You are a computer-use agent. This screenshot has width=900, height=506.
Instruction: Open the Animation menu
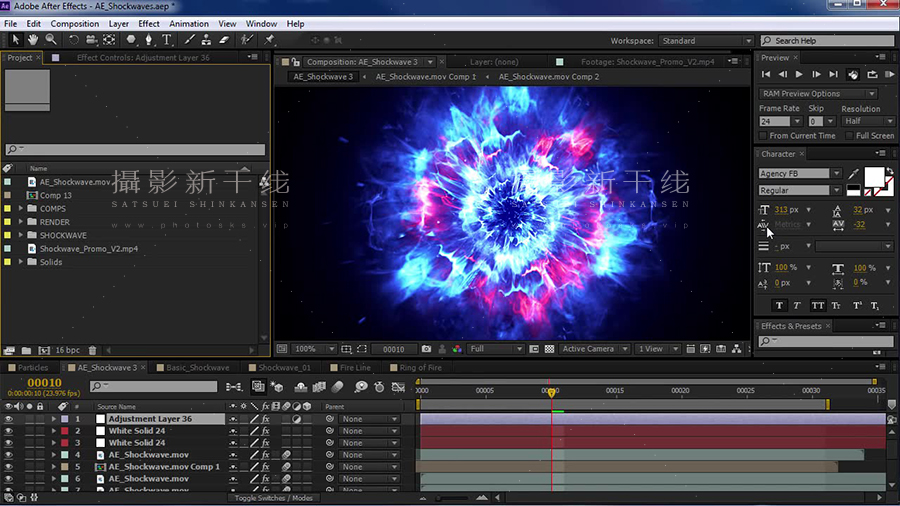(x=189, y=24)
